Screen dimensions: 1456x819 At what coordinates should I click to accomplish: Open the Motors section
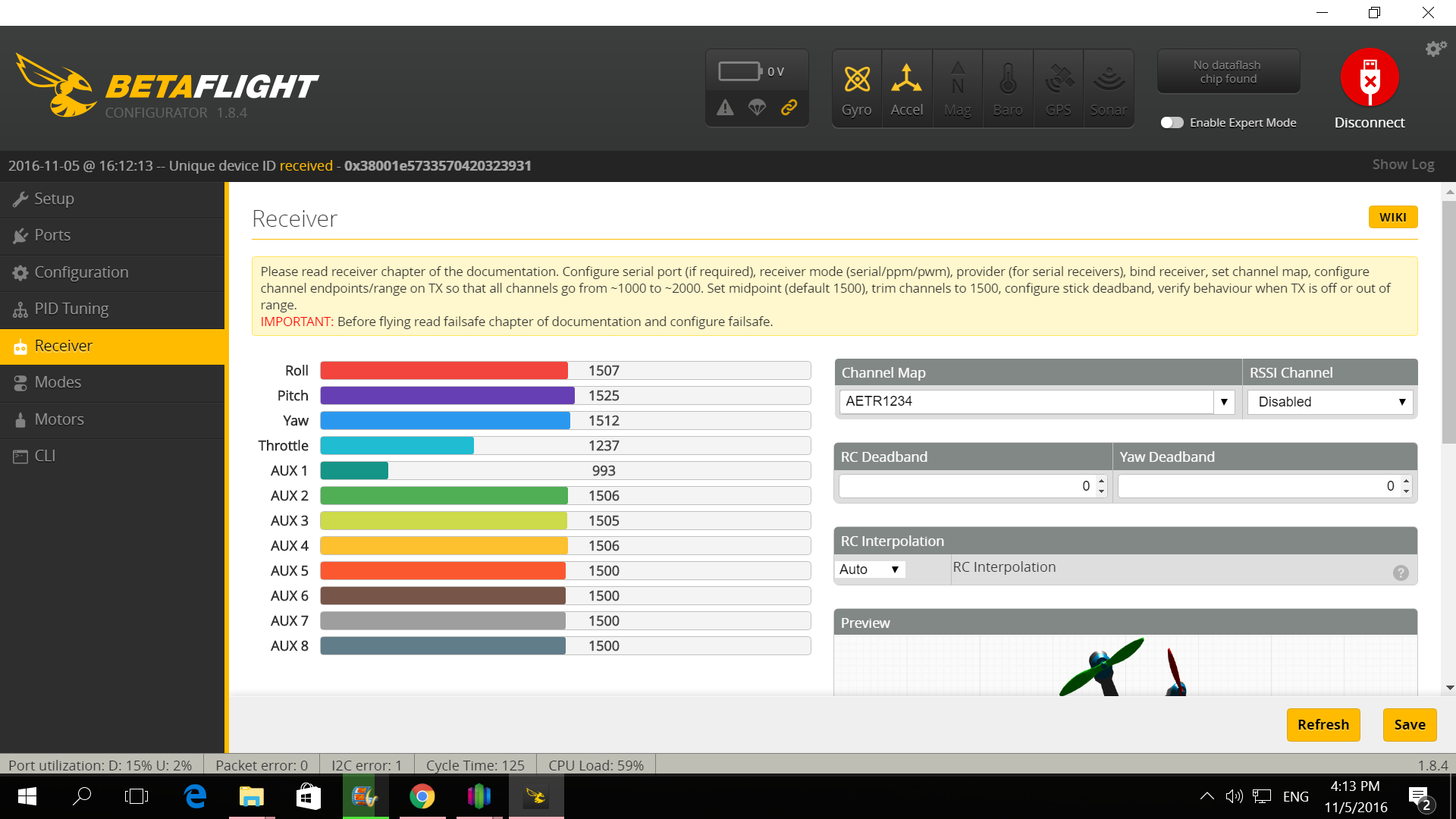[x=58, y=419]
